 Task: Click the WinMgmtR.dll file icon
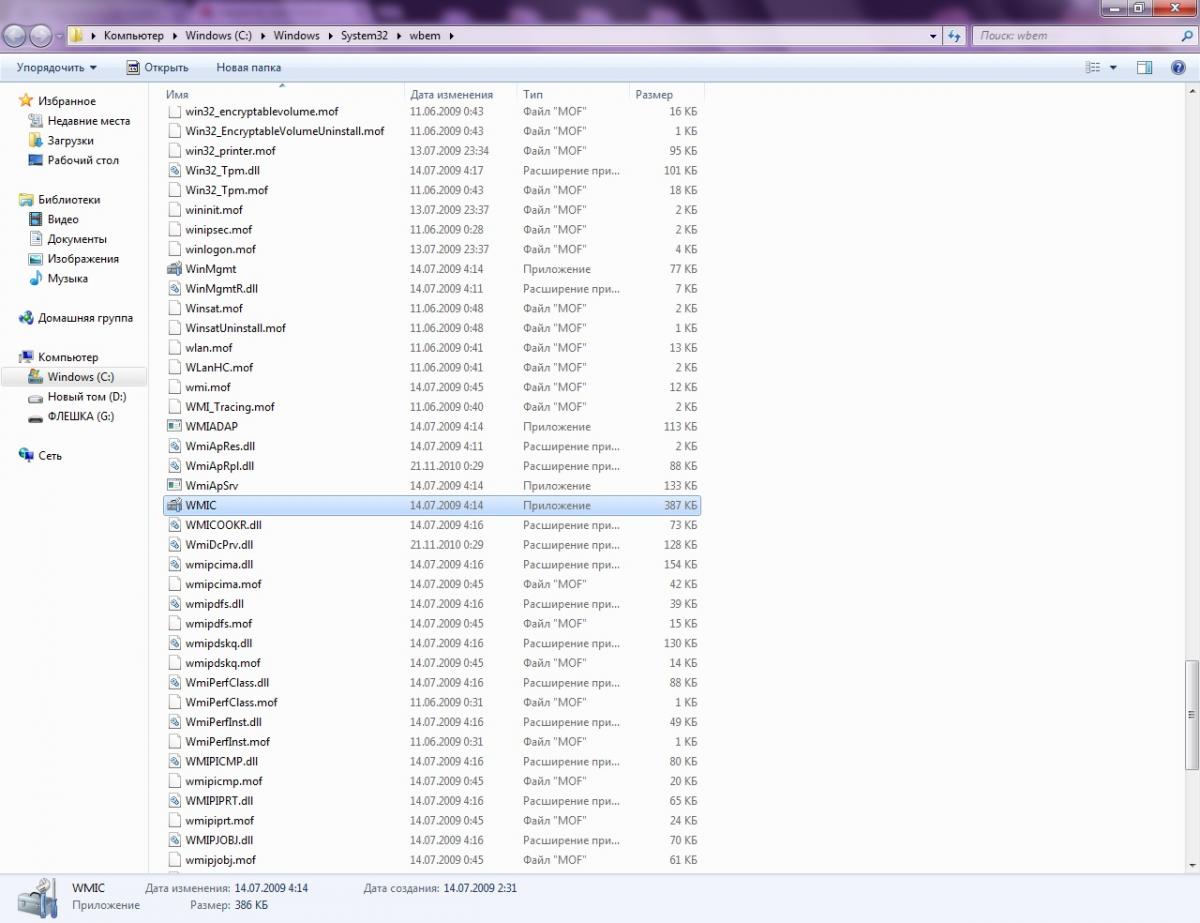point(175,289)
